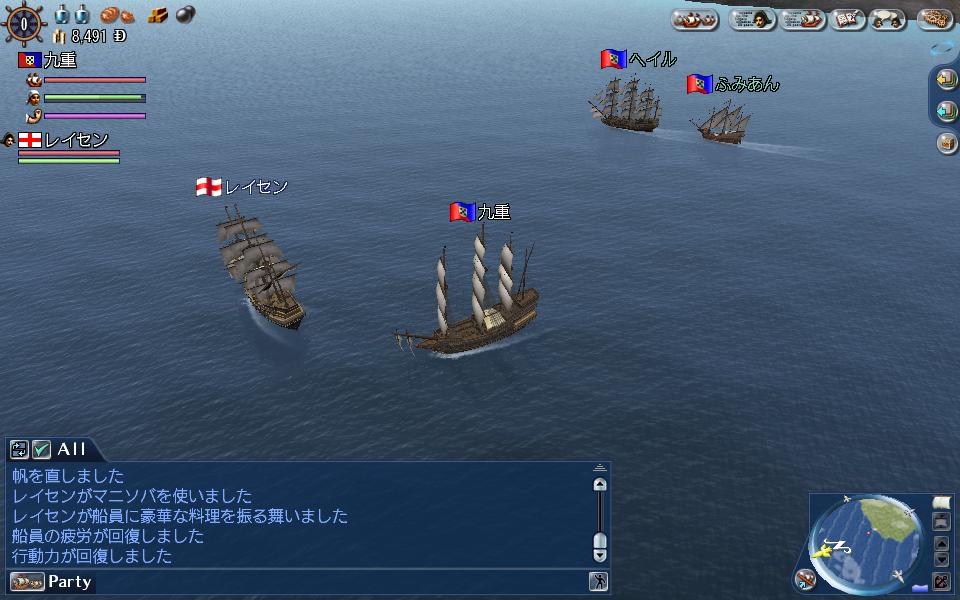Click the ship's wheel speed indicator

[x=24, y=24]
